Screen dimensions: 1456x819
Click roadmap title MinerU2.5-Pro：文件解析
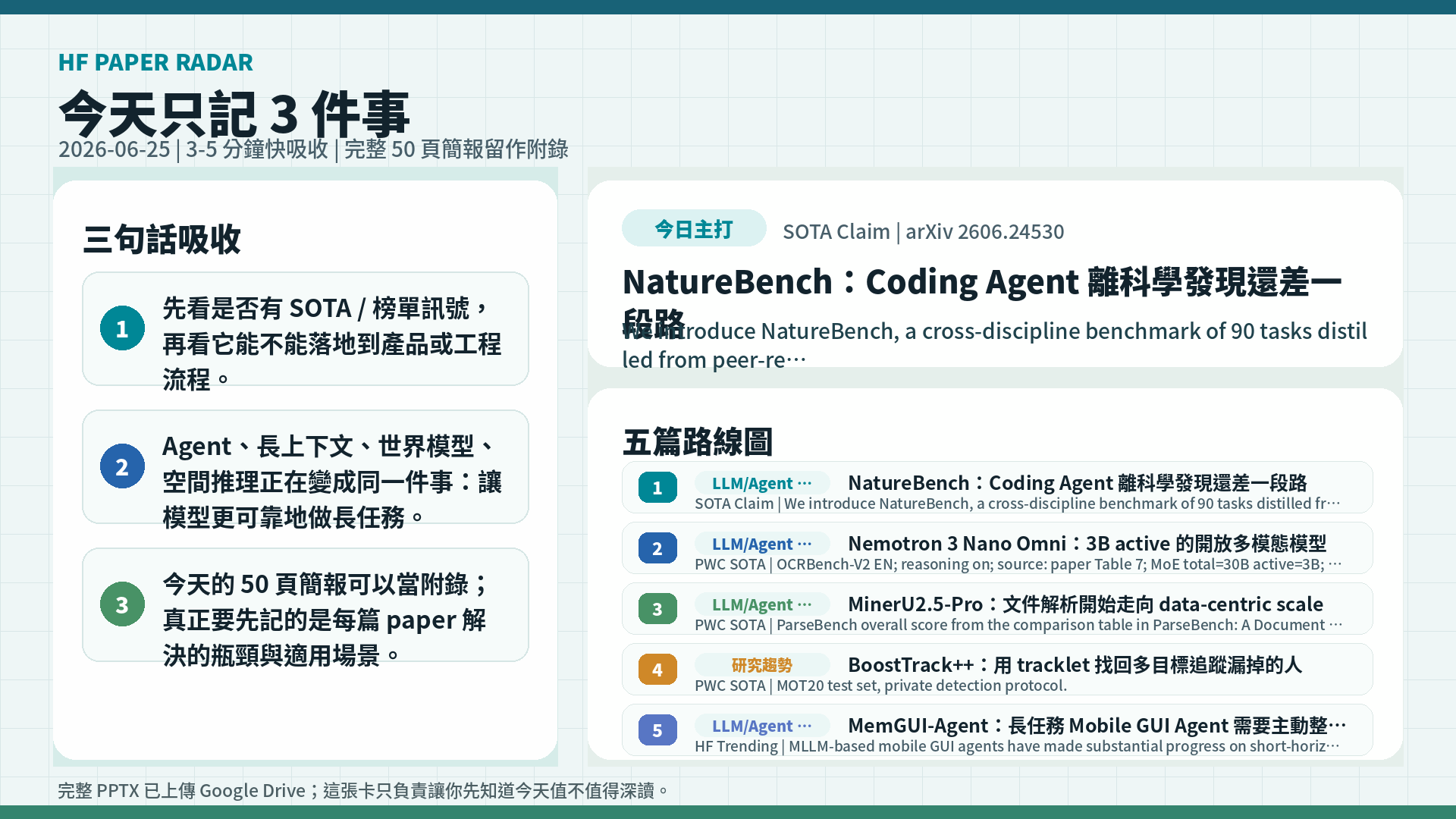pyautogui.click(x=1085, y=604)
